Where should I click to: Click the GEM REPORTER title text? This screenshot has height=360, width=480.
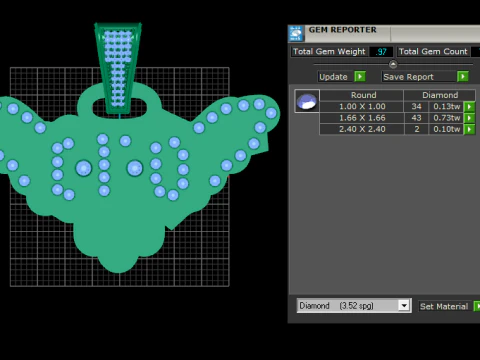[342, 30]
